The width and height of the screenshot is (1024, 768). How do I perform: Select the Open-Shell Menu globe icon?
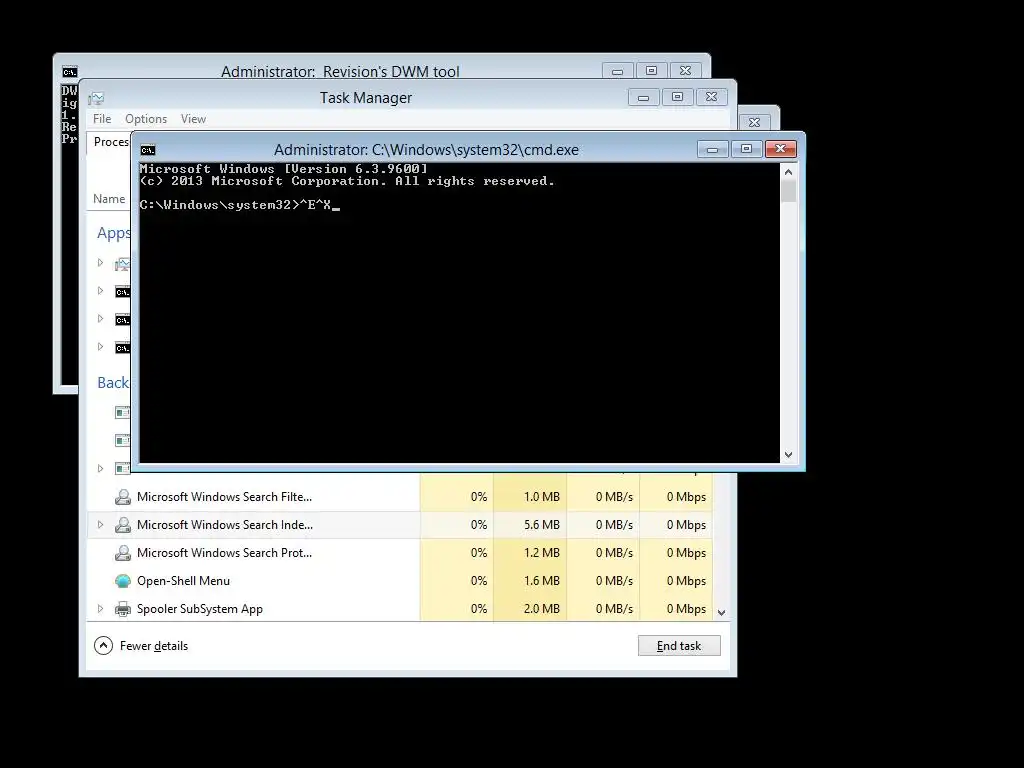[123, 581]
